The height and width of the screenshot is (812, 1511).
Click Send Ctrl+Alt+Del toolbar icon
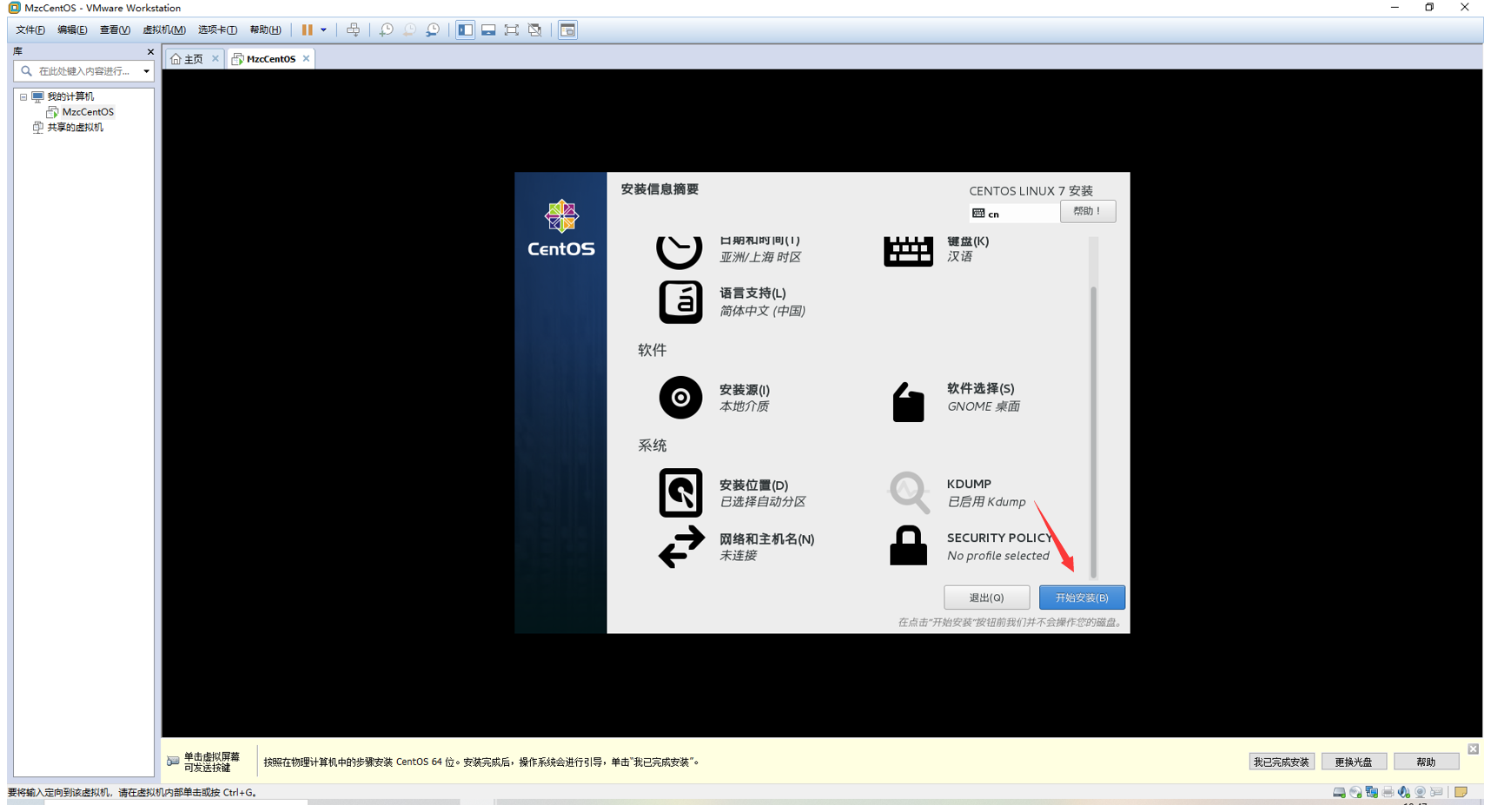click(x=353, y=30)
